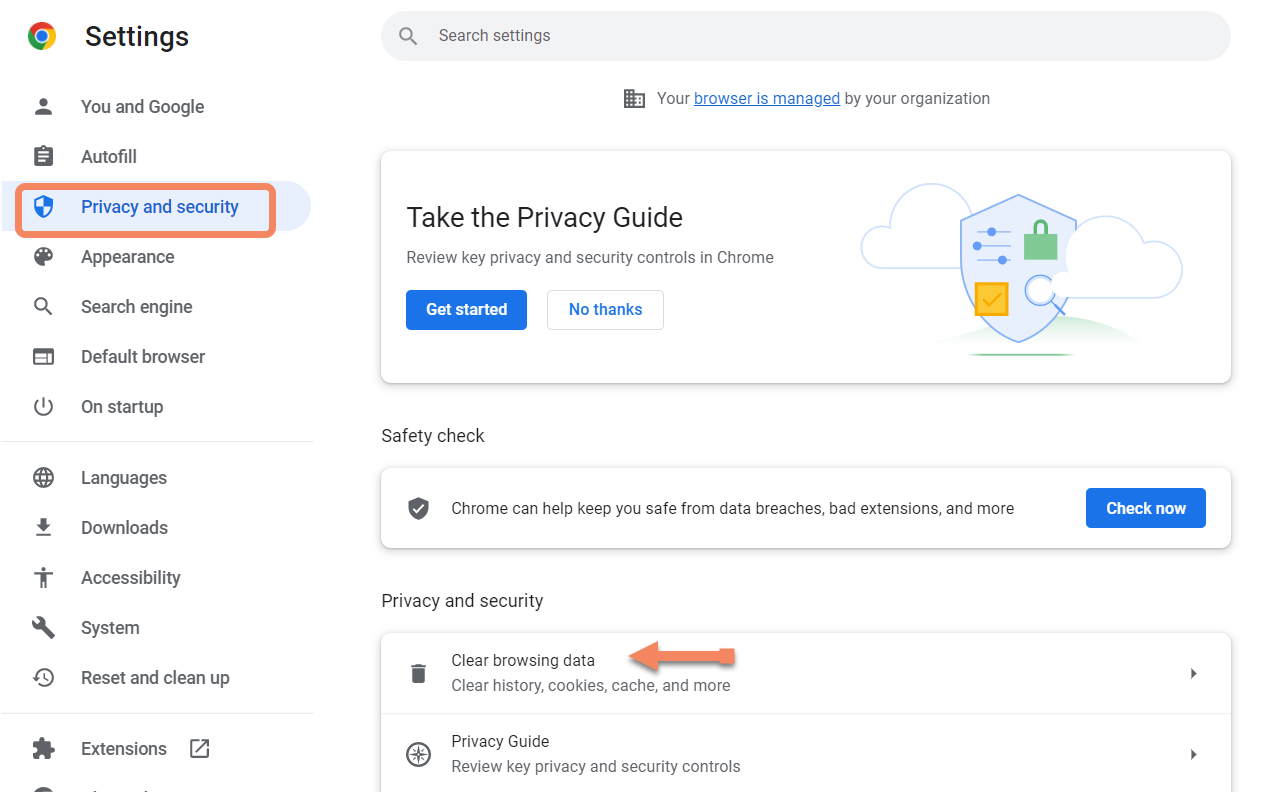Click the Accessibility person icon
The width and height of the screenshot is (1288, 792).
click(43, 578)
